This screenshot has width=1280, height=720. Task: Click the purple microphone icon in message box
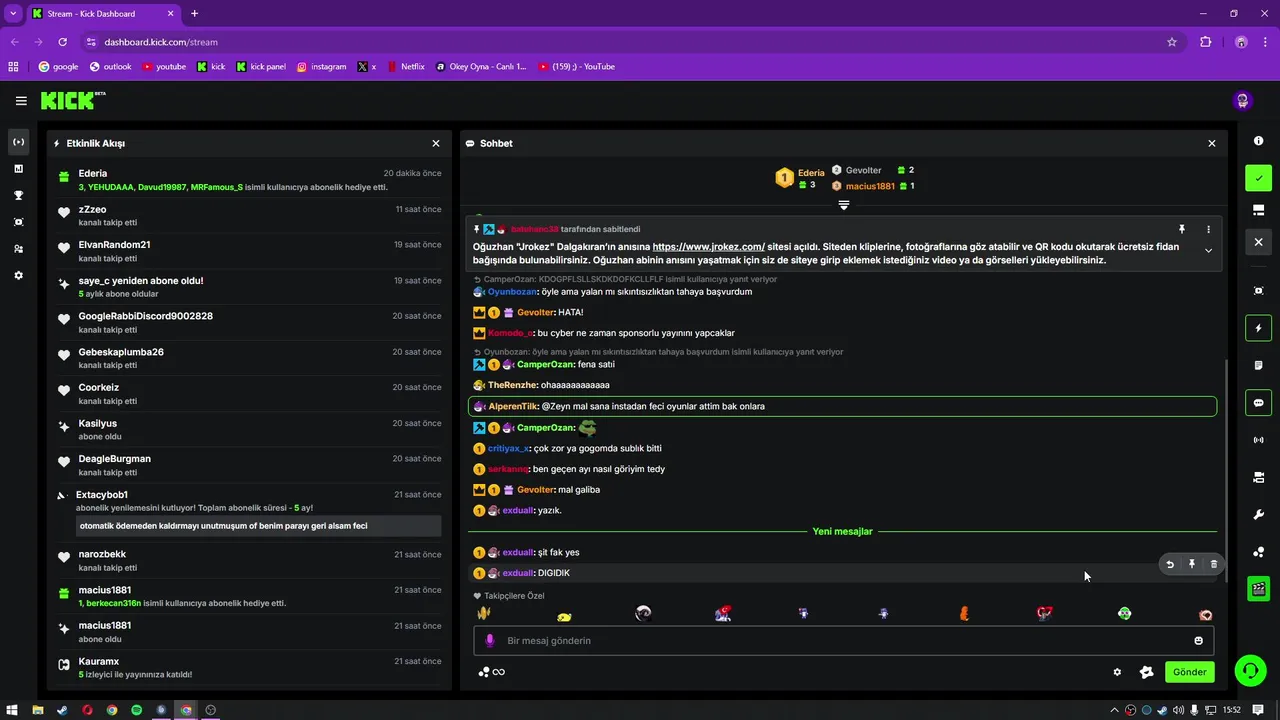(x=490, y=641)
